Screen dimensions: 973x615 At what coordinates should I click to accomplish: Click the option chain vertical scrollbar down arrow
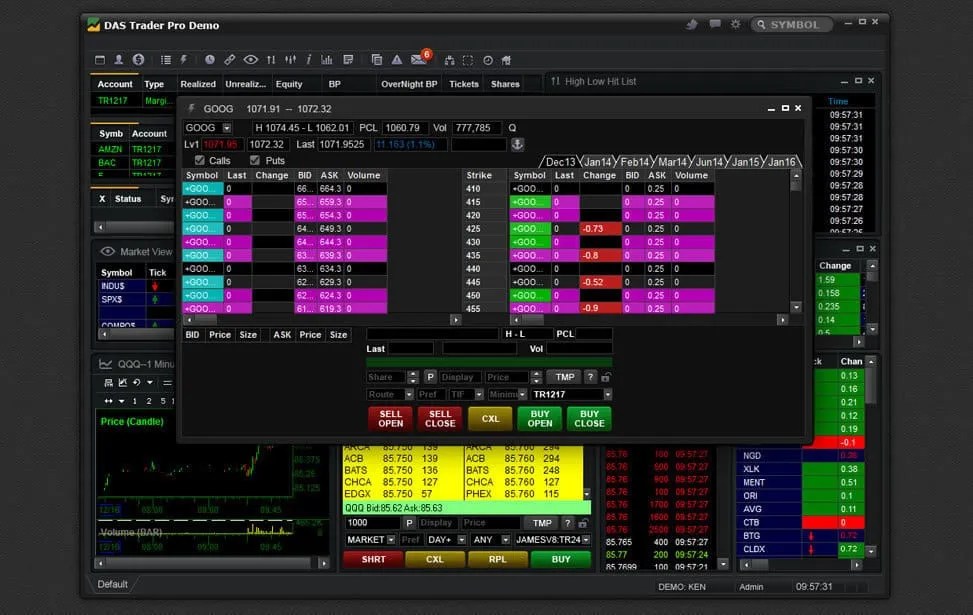pos(796,307)
